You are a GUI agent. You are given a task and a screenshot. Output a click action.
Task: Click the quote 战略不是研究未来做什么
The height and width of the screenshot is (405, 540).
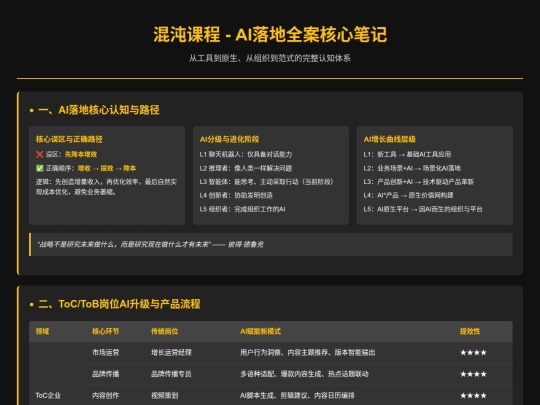[x=150, y=244]
